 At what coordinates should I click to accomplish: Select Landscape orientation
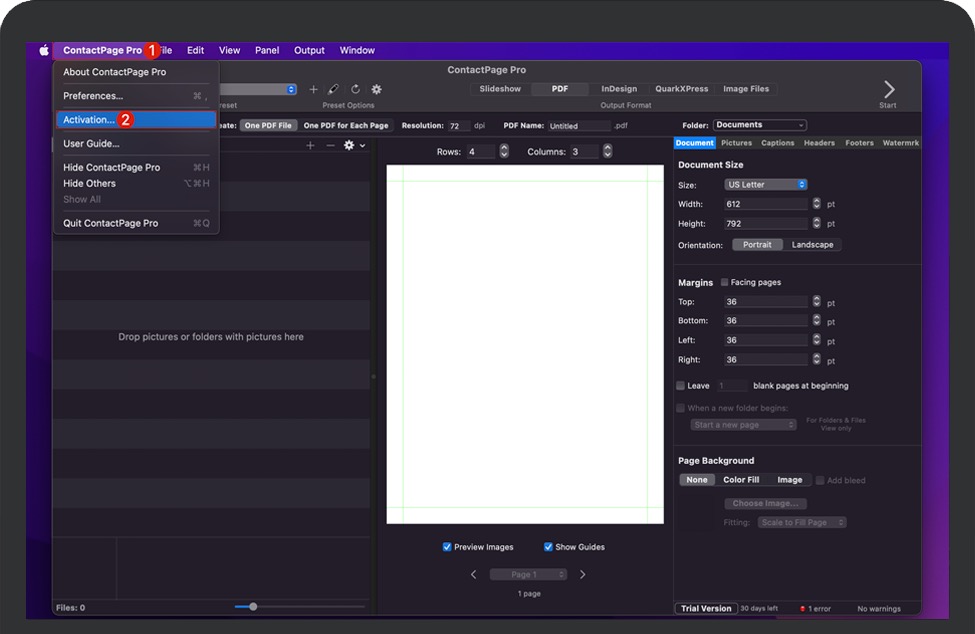click(812, 245)
